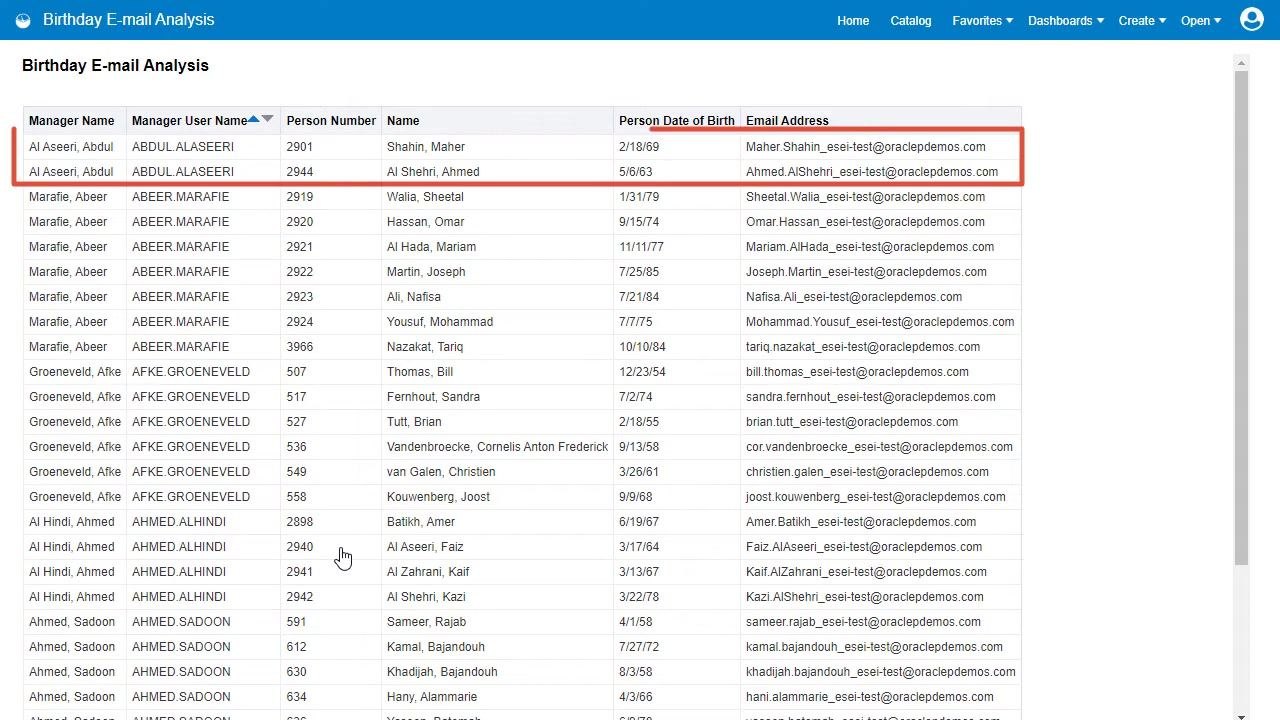
Task: Click birth date 12/23/54
Action: tap(642, 372)
